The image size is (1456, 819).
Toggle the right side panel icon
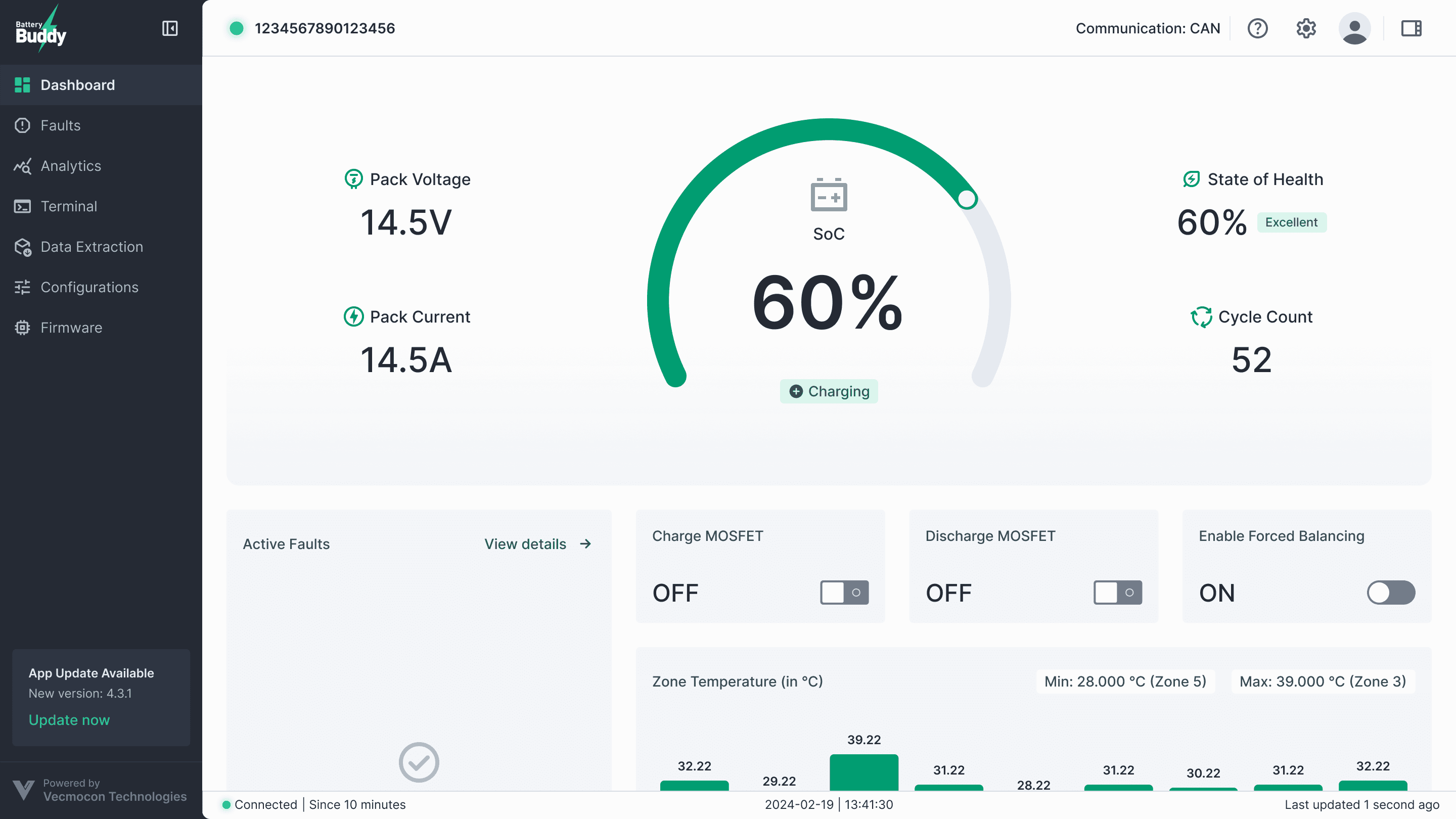(x=1411, y=28)
